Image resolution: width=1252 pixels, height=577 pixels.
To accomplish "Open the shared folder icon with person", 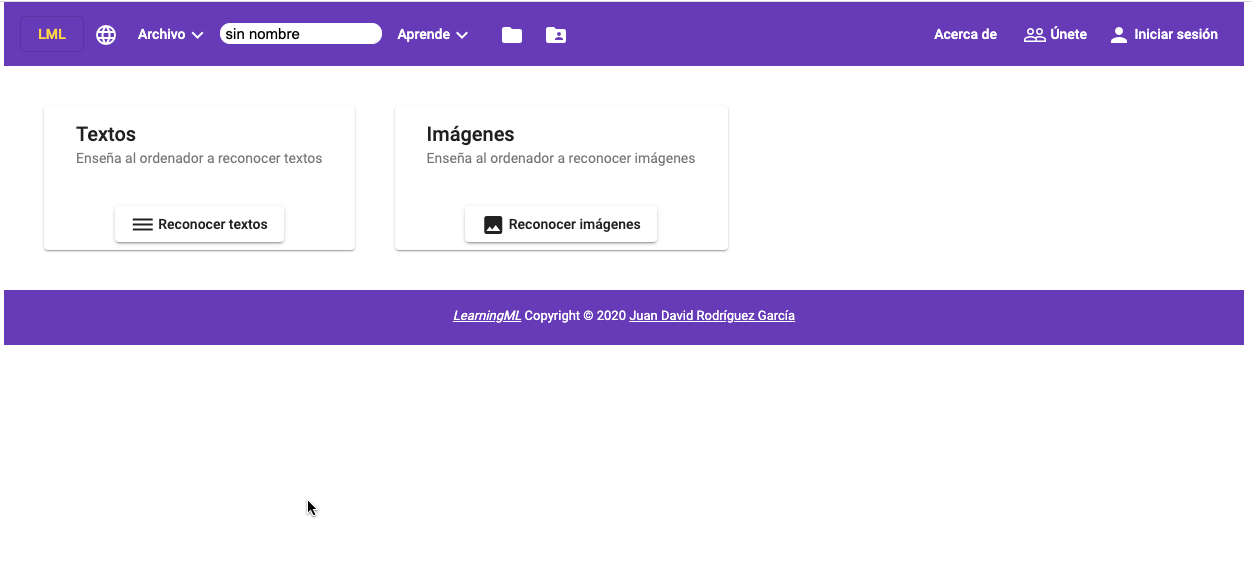I will point(556,35).
